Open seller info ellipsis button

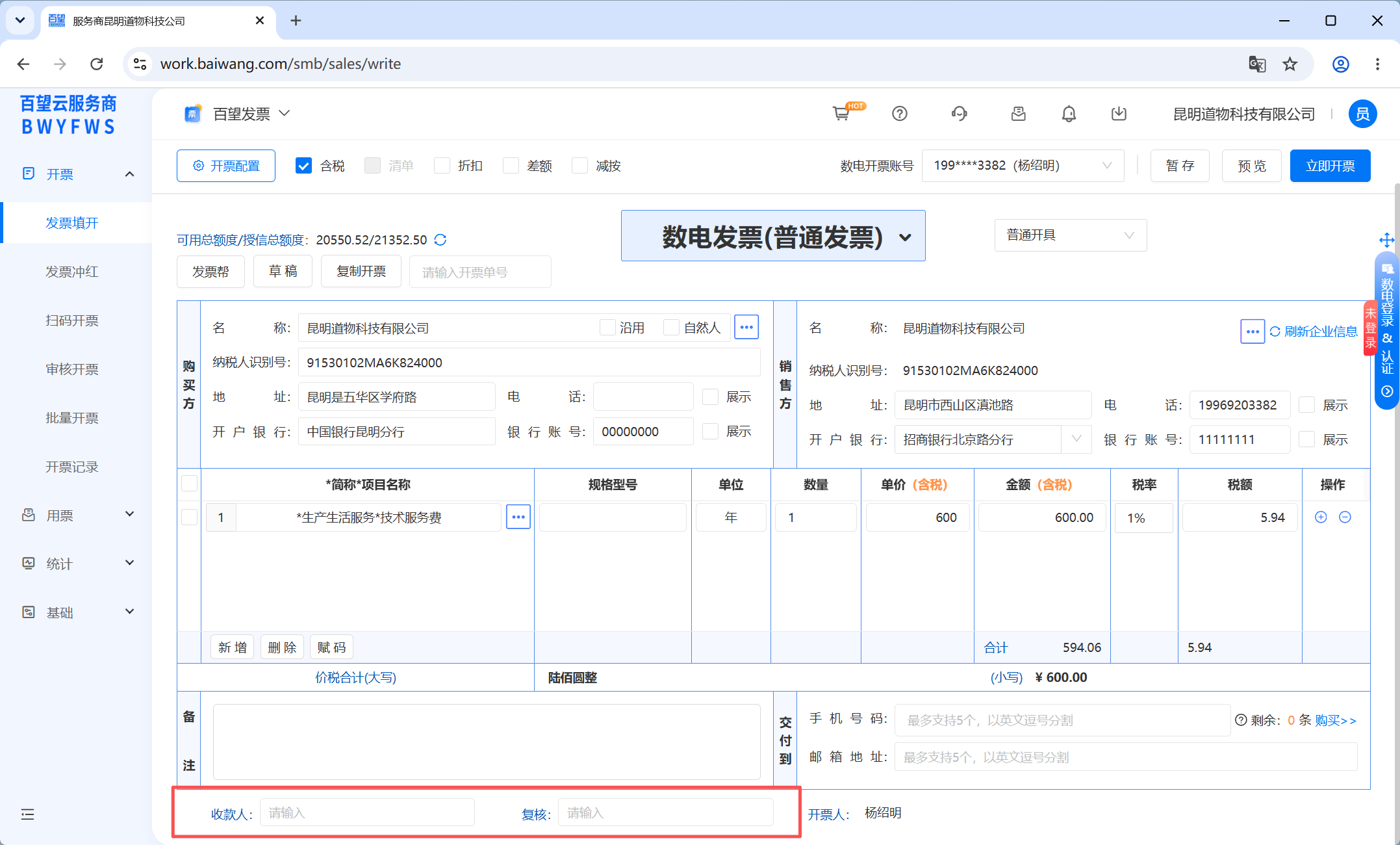point(1252,331)
